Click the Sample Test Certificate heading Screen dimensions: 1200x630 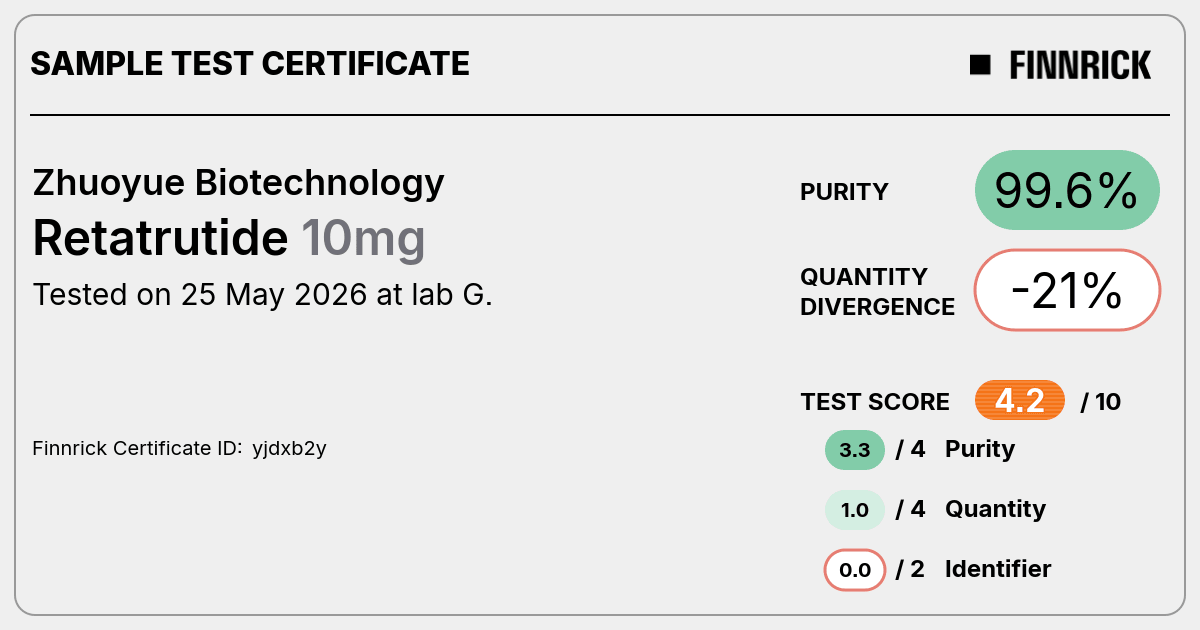250,64
